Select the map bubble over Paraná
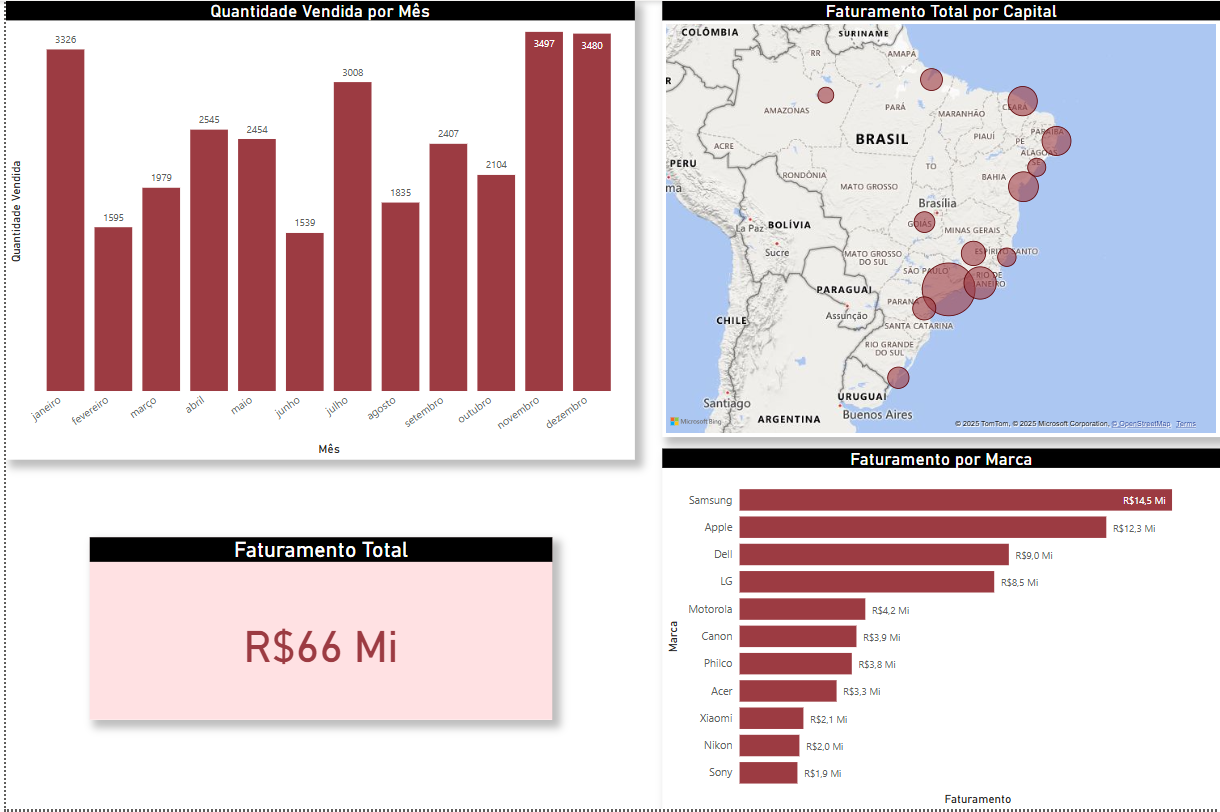The height and width of the screenshot is (812, 1220). (x=924, y=308)
